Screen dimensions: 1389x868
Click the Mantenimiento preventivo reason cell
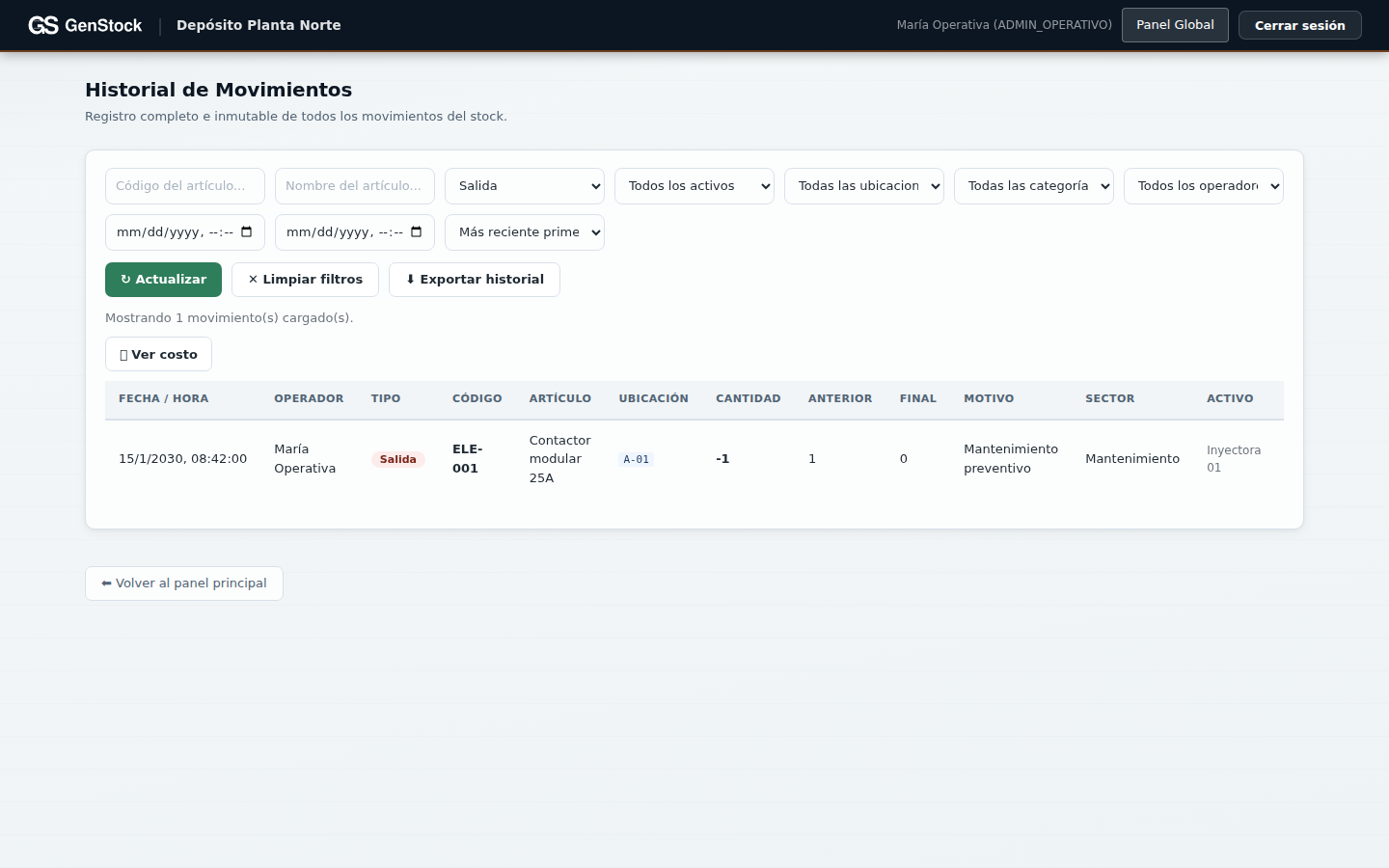[x=1011, y=459]
